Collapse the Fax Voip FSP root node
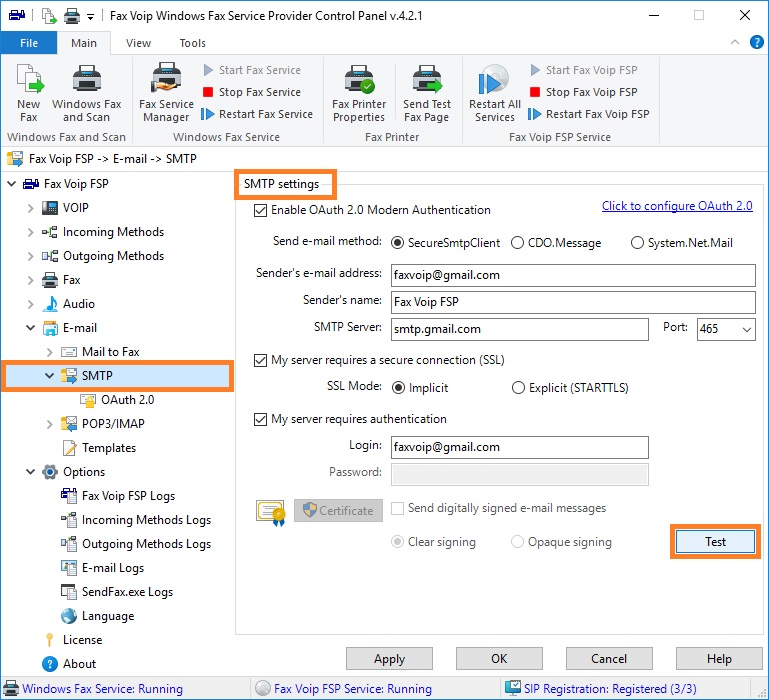 [11, 184]
